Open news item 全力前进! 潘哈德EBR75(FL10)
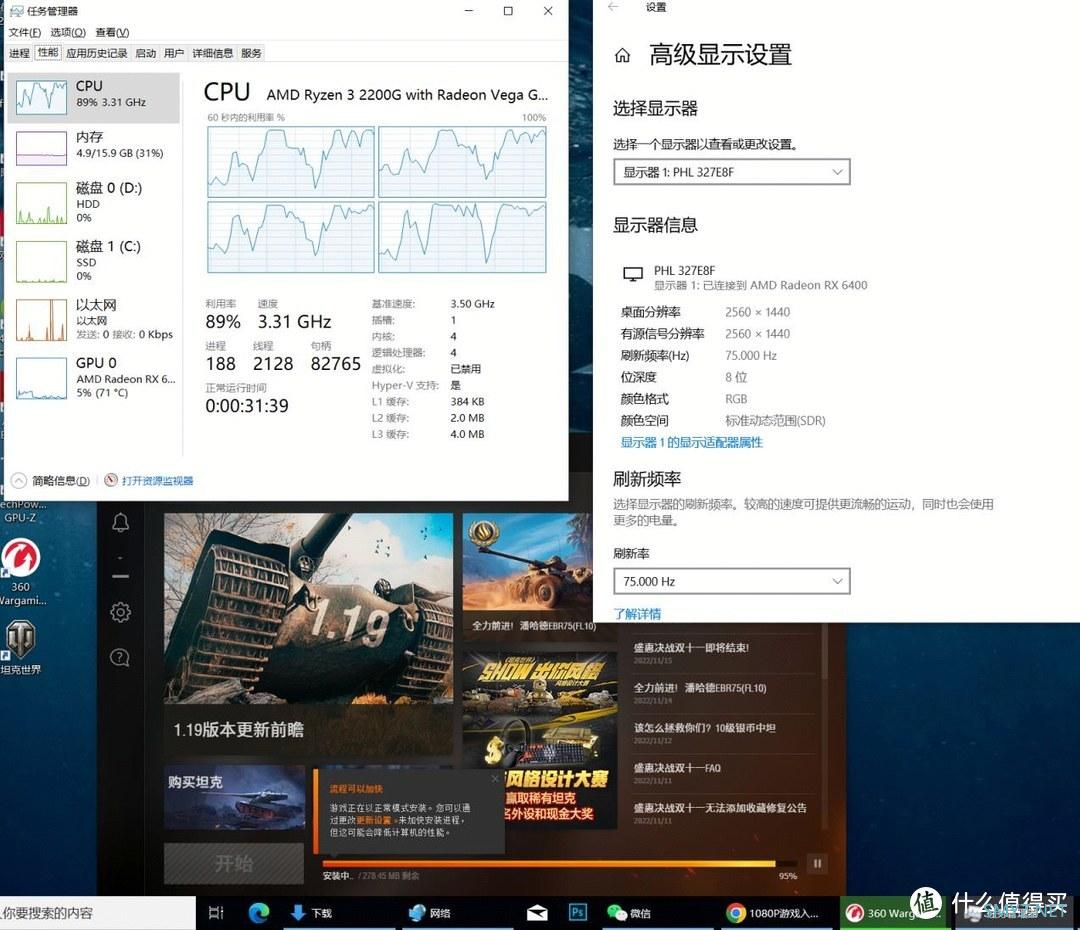 pyautogui.click(x=700, y=688)
